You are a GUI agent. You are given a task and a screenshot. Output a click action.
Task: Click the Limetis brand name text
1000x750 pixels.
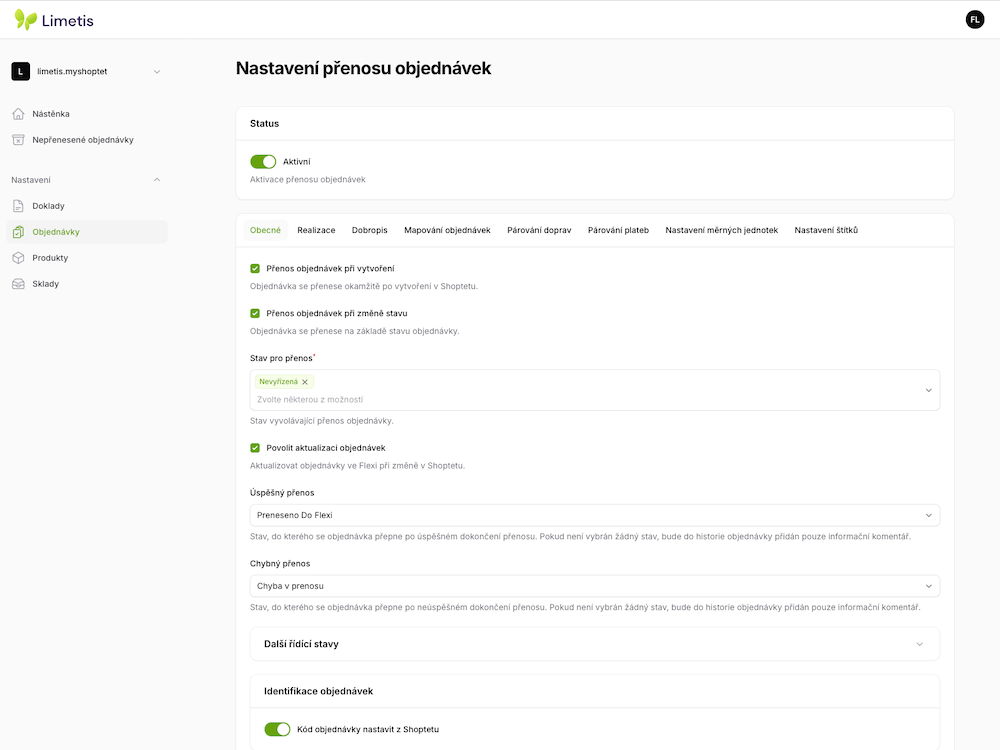pyautogui.click(x=68, y=21)
